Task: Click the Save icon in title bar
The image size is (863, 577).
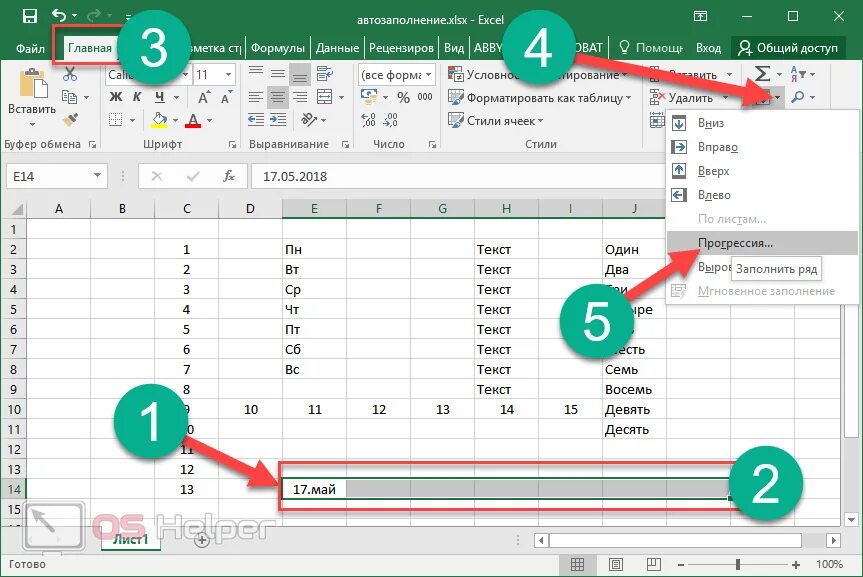Action: coord(29,16)
